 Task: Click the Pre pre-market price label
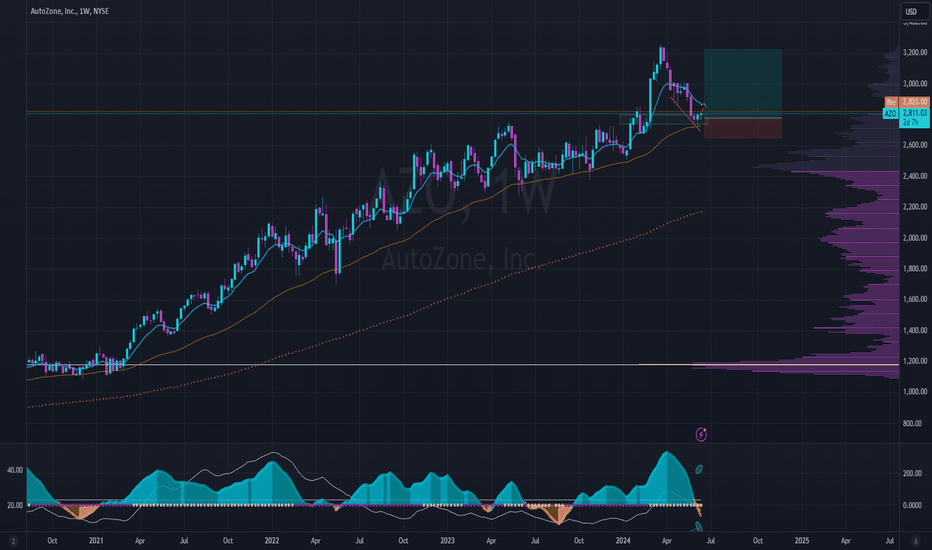pyautogui.click(x=891, y=102)
